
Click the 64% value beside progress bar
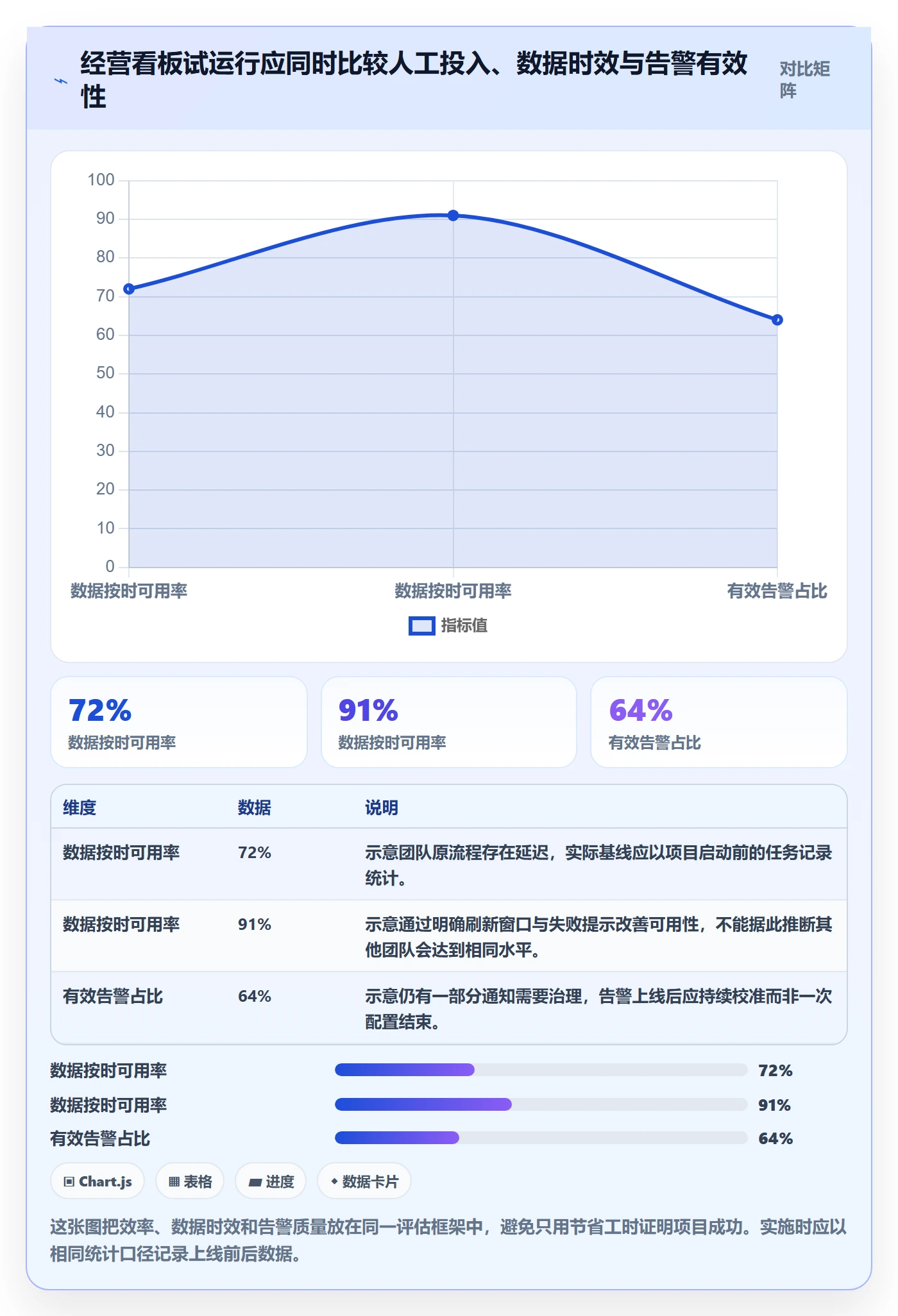(775, 1138)
